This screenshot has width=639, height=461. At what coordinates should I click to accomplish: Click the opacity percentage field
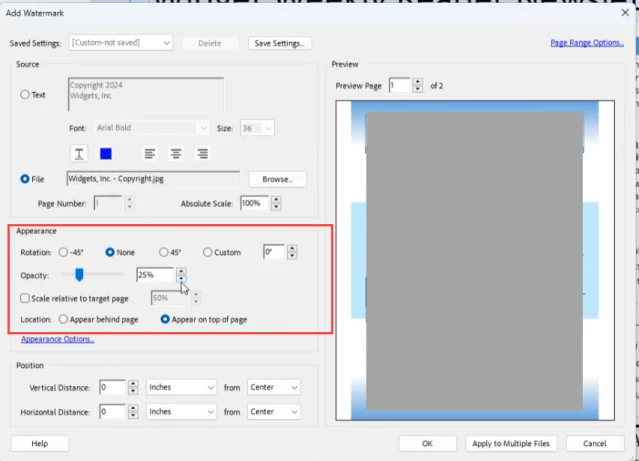[x=155, y=275]
